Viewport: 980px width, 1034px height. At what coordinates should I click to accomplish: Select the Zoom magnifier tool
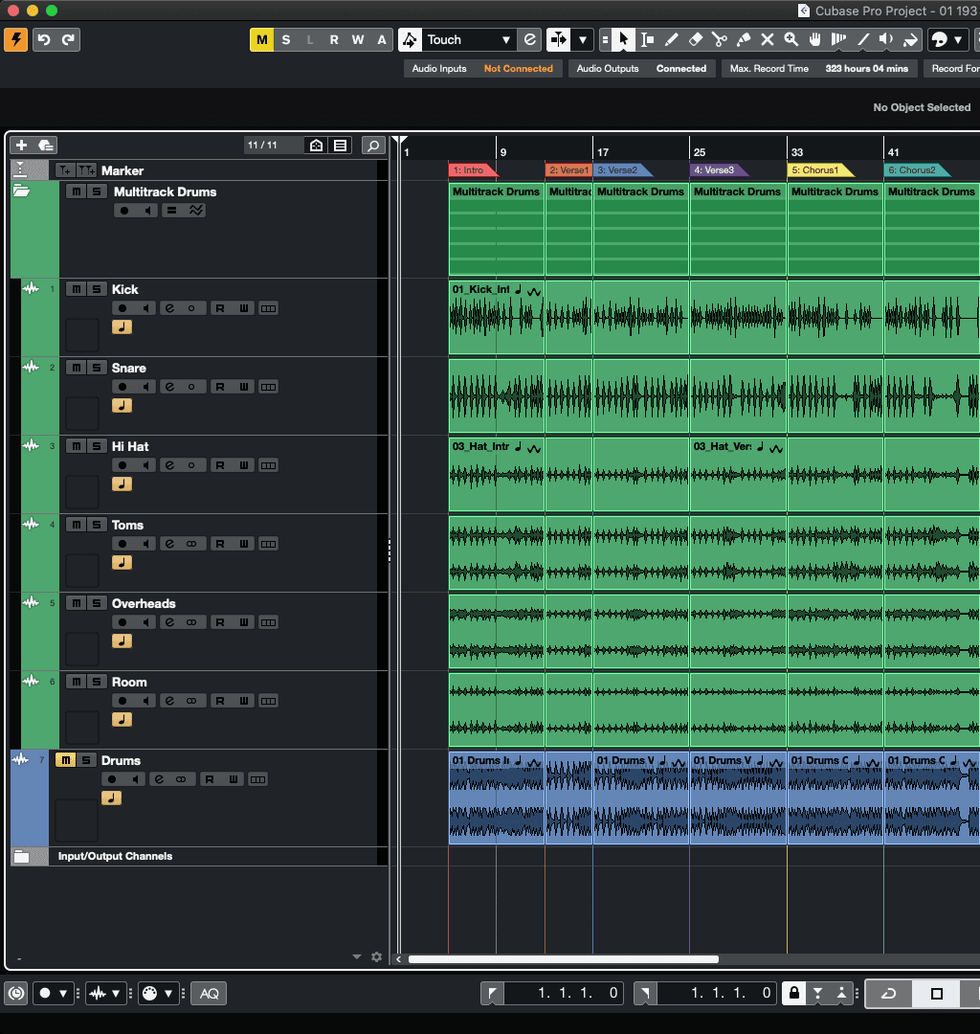click(791, 40)
